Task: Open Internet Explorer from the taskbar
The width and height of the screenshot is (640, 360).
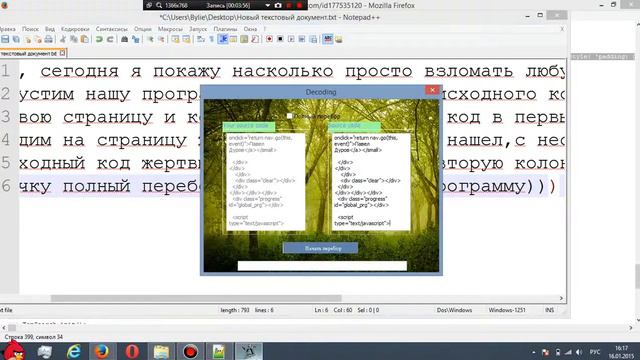Action: click(x=73, y=351)
